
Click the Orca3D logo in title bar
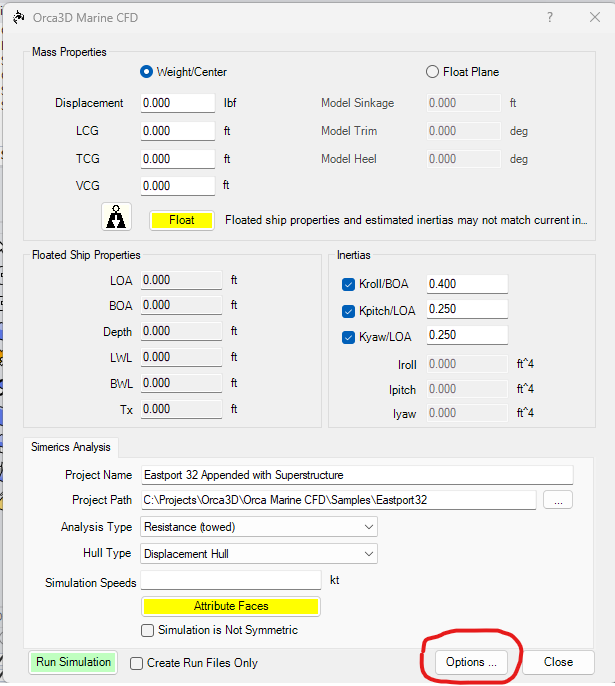(x=19, y=18)
